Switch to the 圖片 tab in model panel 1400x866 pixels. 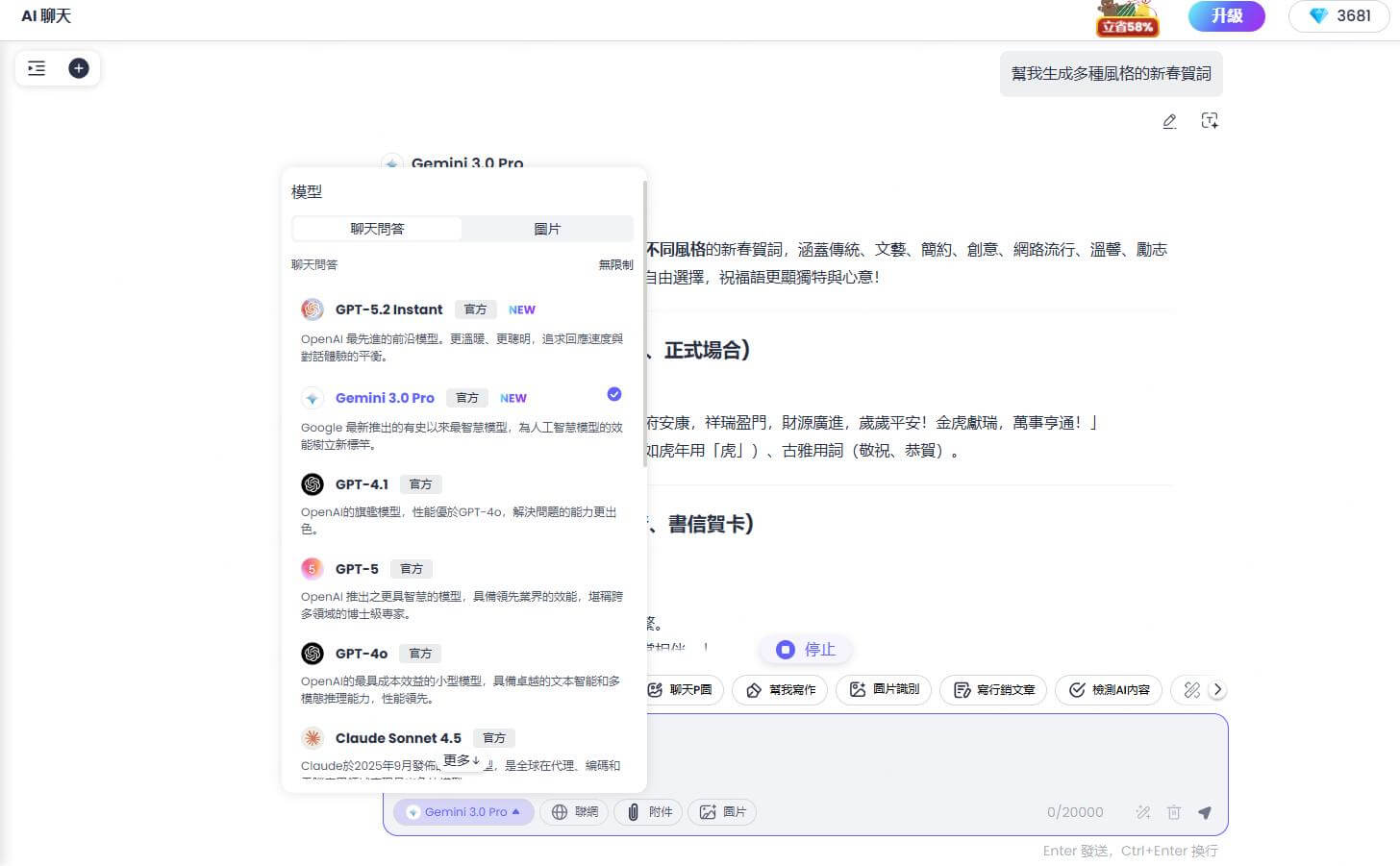[547, 229]
